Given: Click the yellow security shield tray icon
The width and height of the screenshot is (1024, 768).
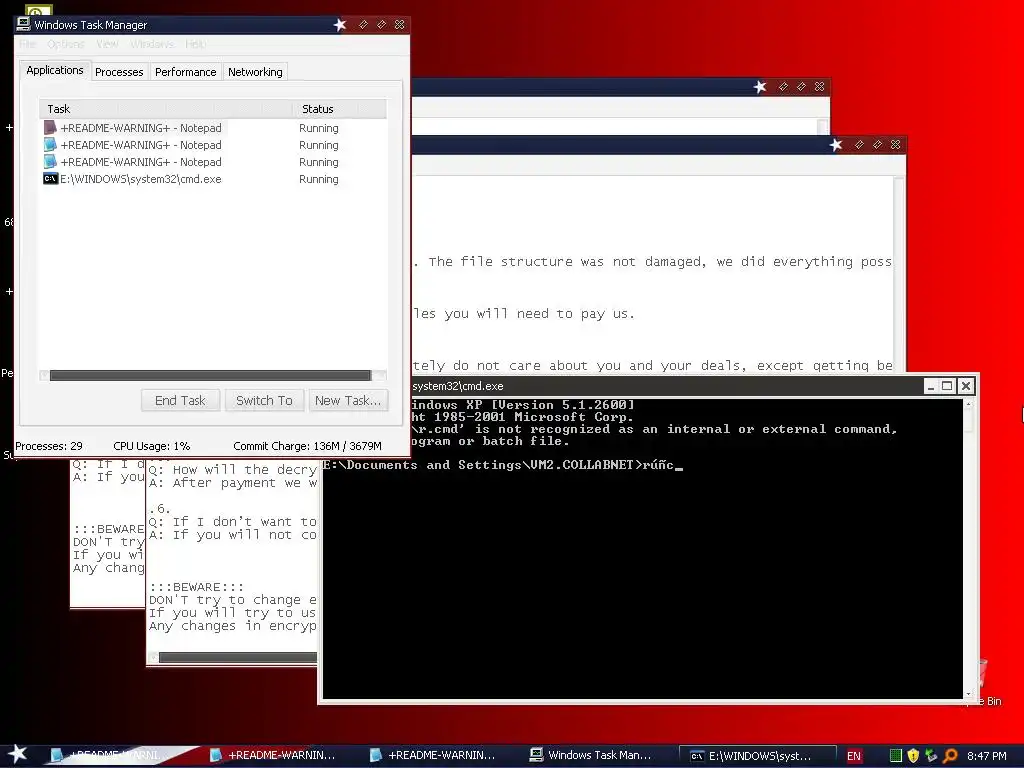Looking at the screenshot, I should [914, 756].
